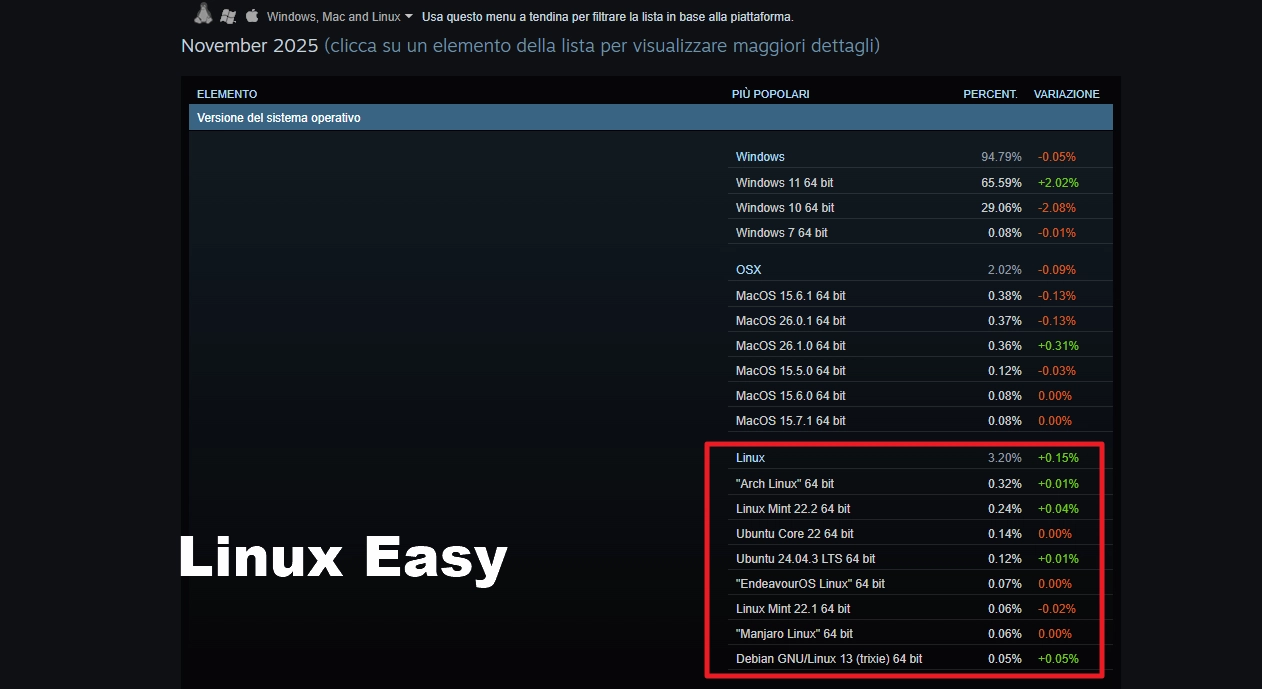Select the "Manjaro Linux" 64 bit entry
The height and width of the screenshot is (689, 1262).
pyautogui.click(x=794, y=634)
